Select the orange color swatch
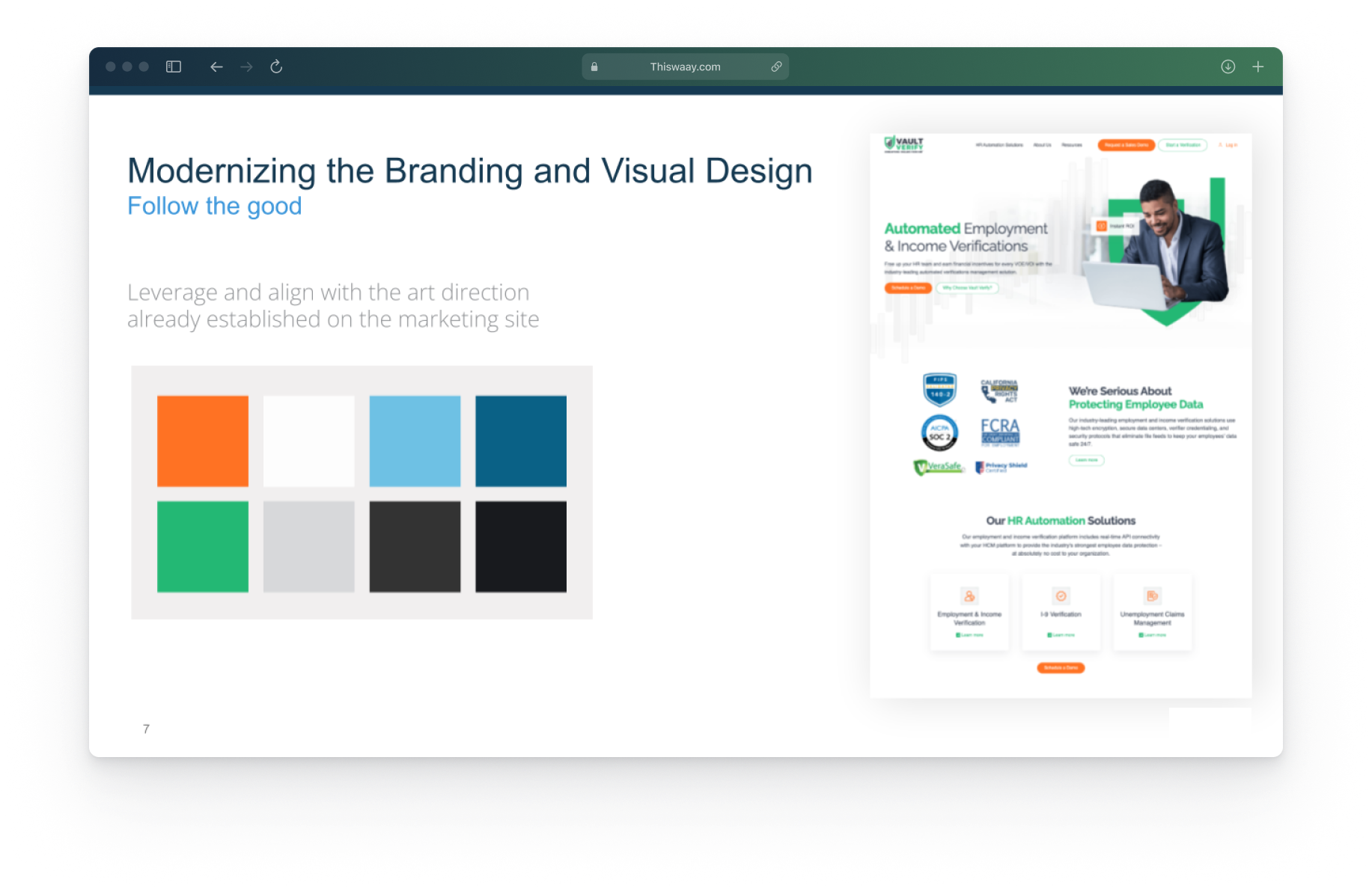Image resolution: width=1372 pixels, height=888 pixels. 203,441
